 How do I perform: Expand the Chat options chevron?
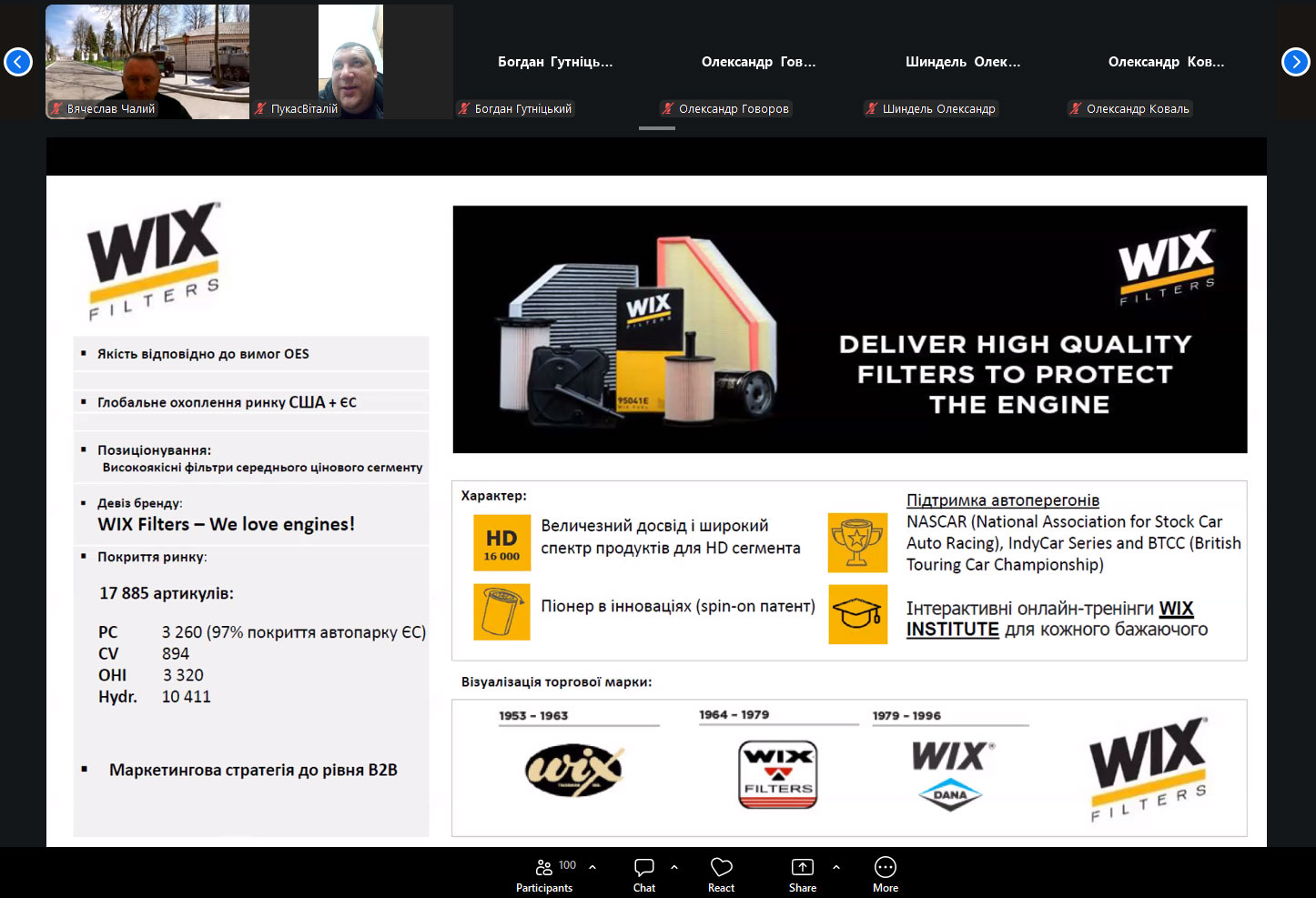tap(674, 867)
